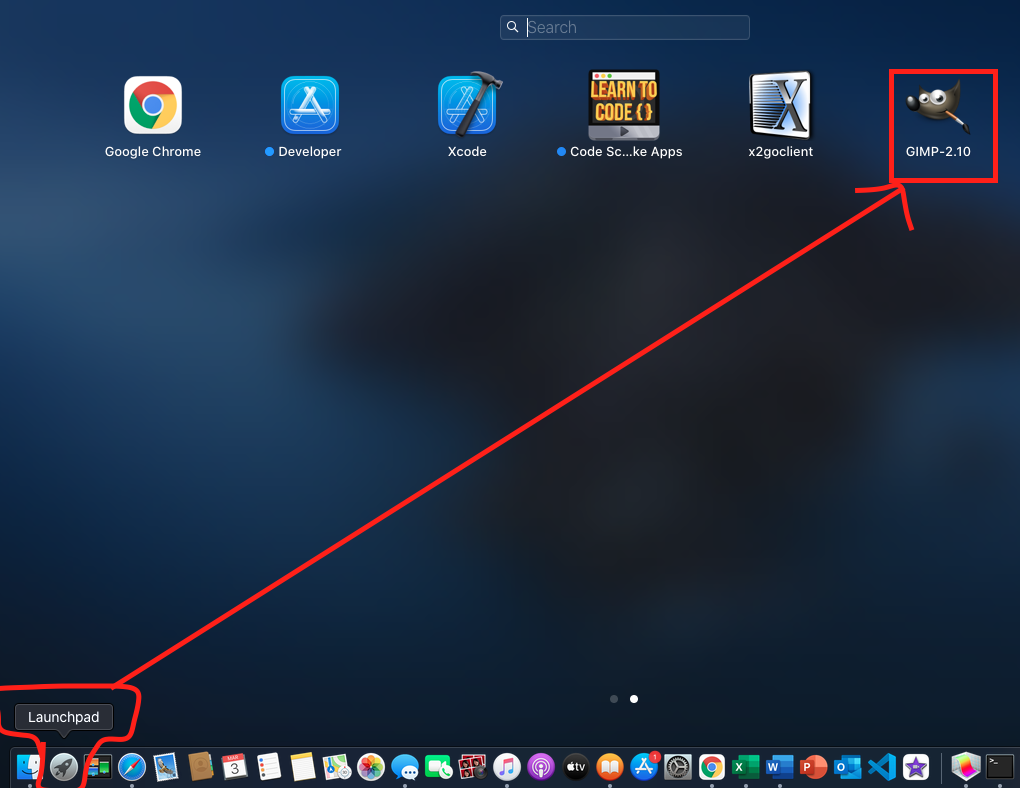Launch Apple TV from the Dock
1020x788 pixels.
pyautogui.click(x=576, y=767)
